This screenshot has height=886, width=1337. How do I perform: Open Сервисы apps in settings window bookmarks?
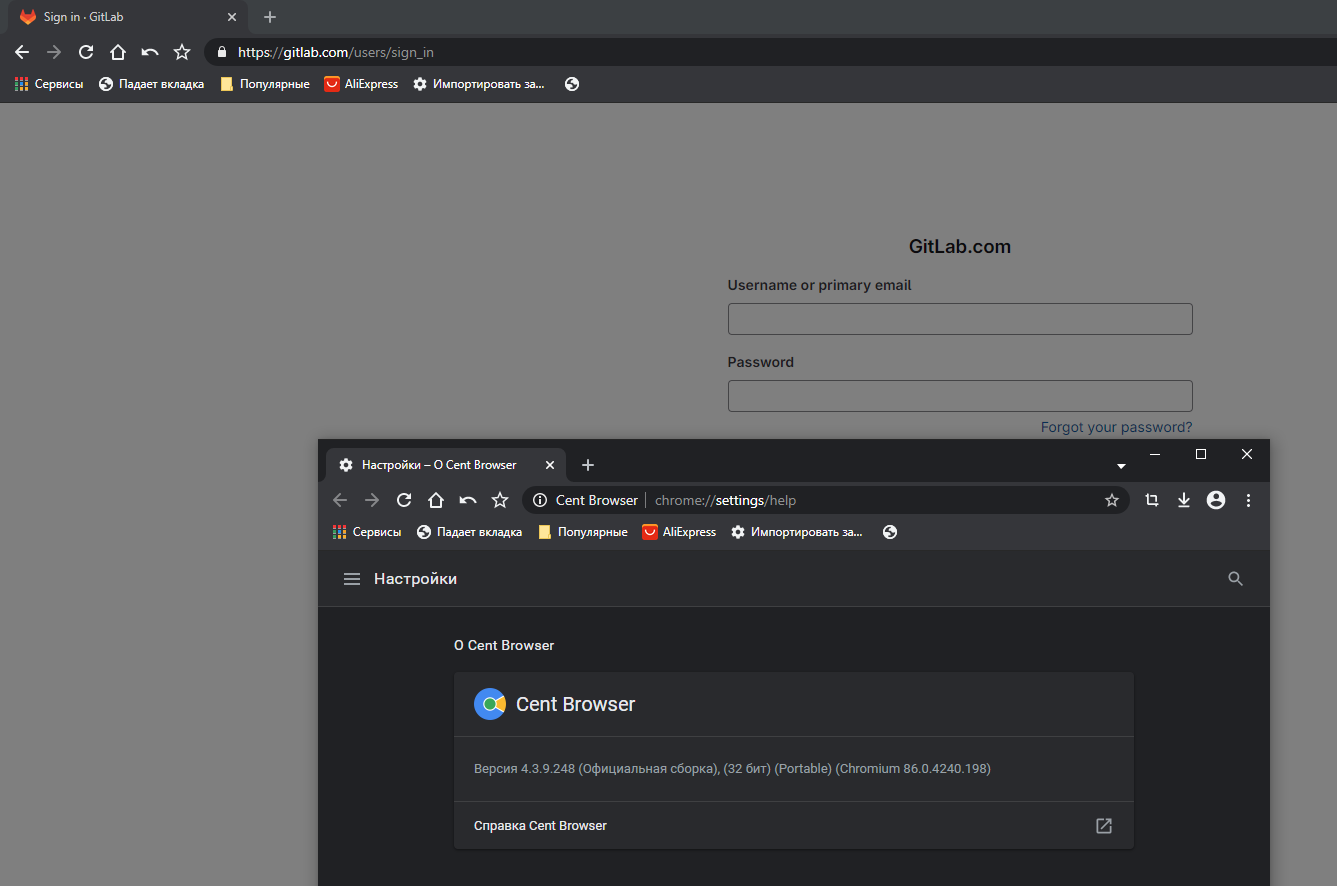coord(367,532)
